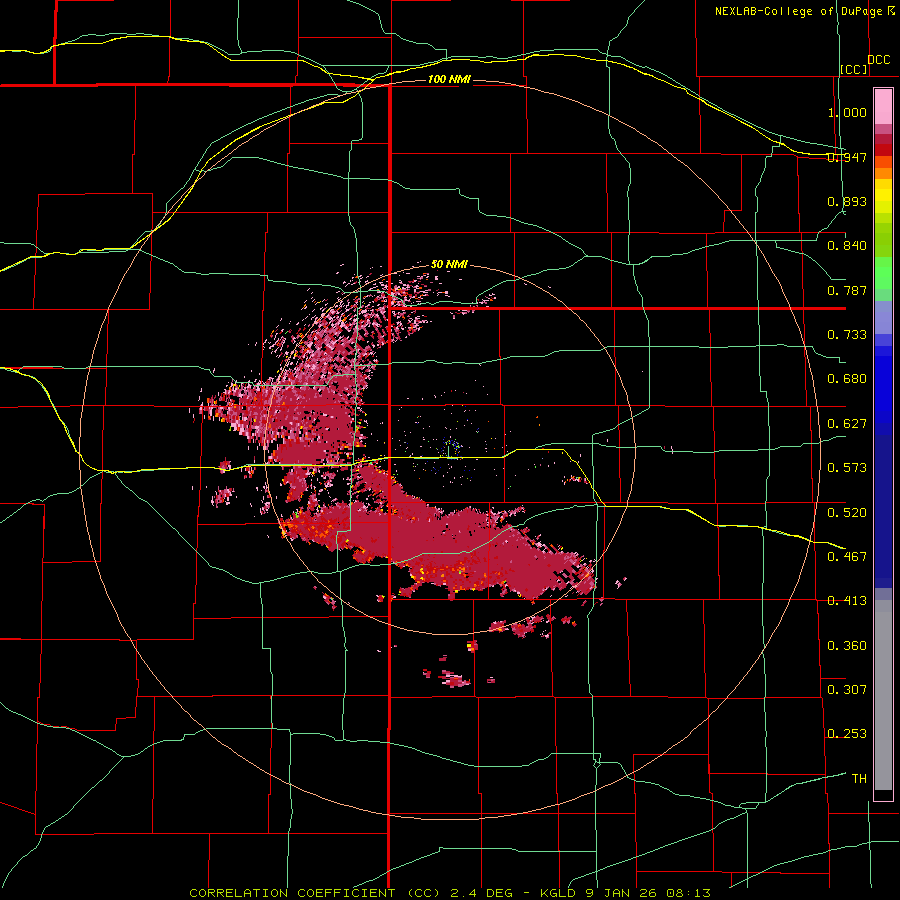Click the 0.787 scale value
The image size is (900, 900).
click(847, 290)
